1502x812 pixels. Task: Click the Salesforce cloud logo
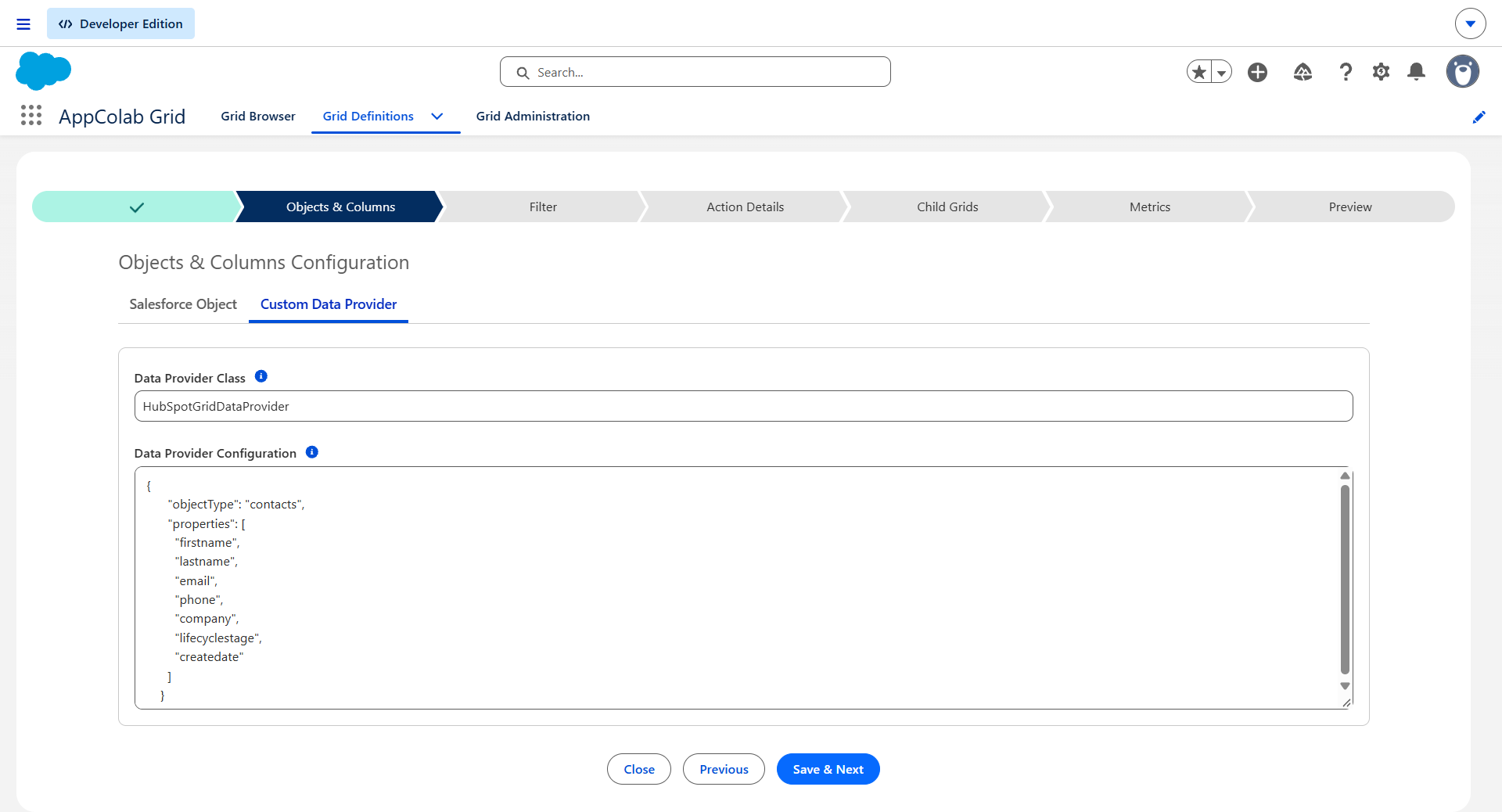coord(43,71)
